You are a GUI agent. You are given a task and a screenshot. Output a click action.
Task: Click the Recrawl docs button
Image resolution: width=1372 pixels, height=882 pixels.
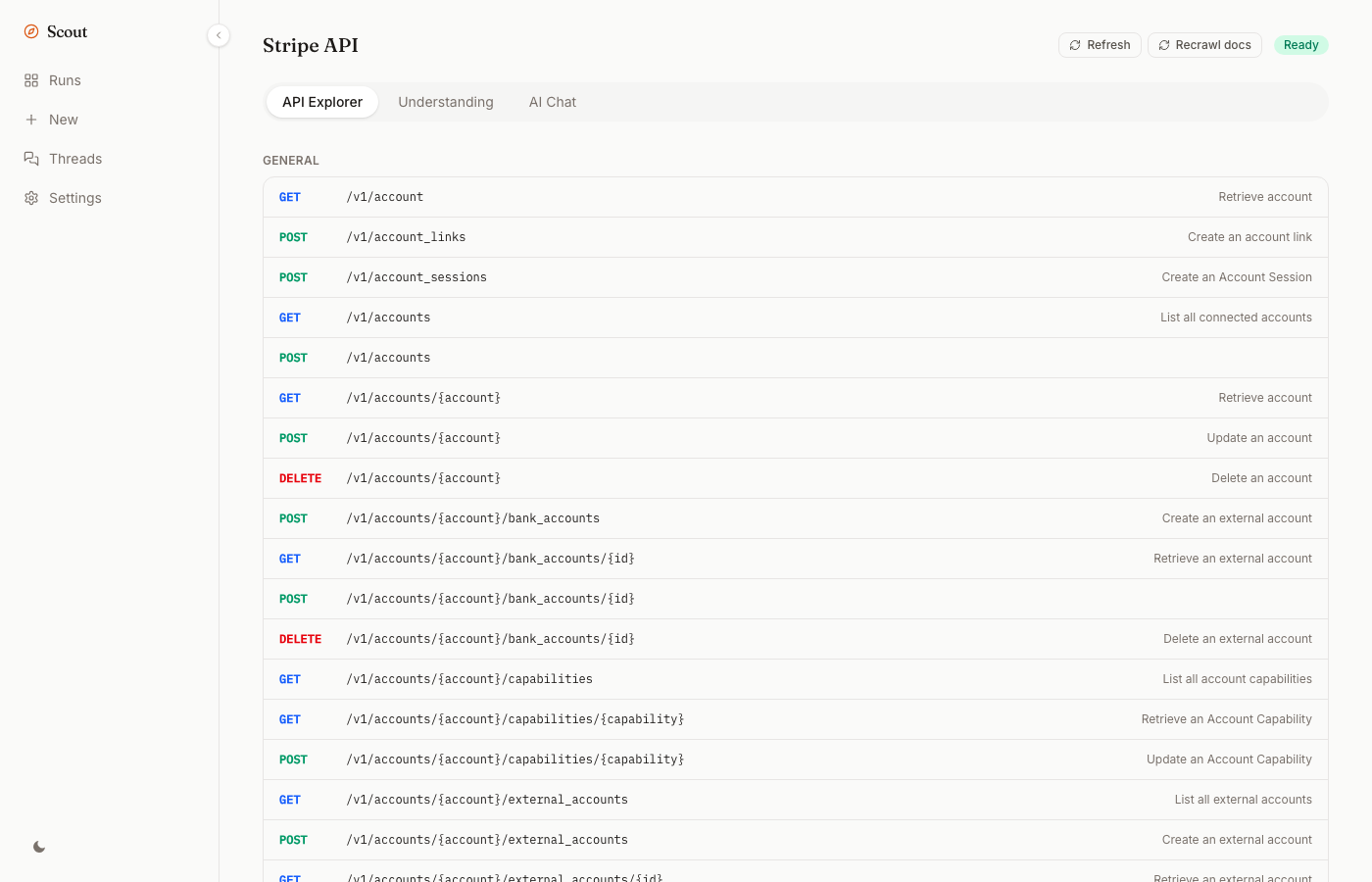(x=1204, y=45)
